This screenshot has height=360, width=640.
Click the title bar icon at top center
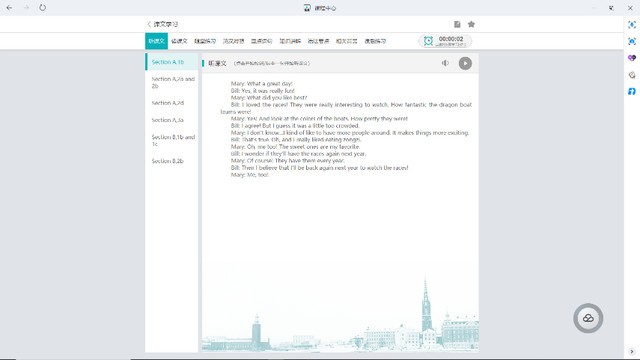coord(307,8)
